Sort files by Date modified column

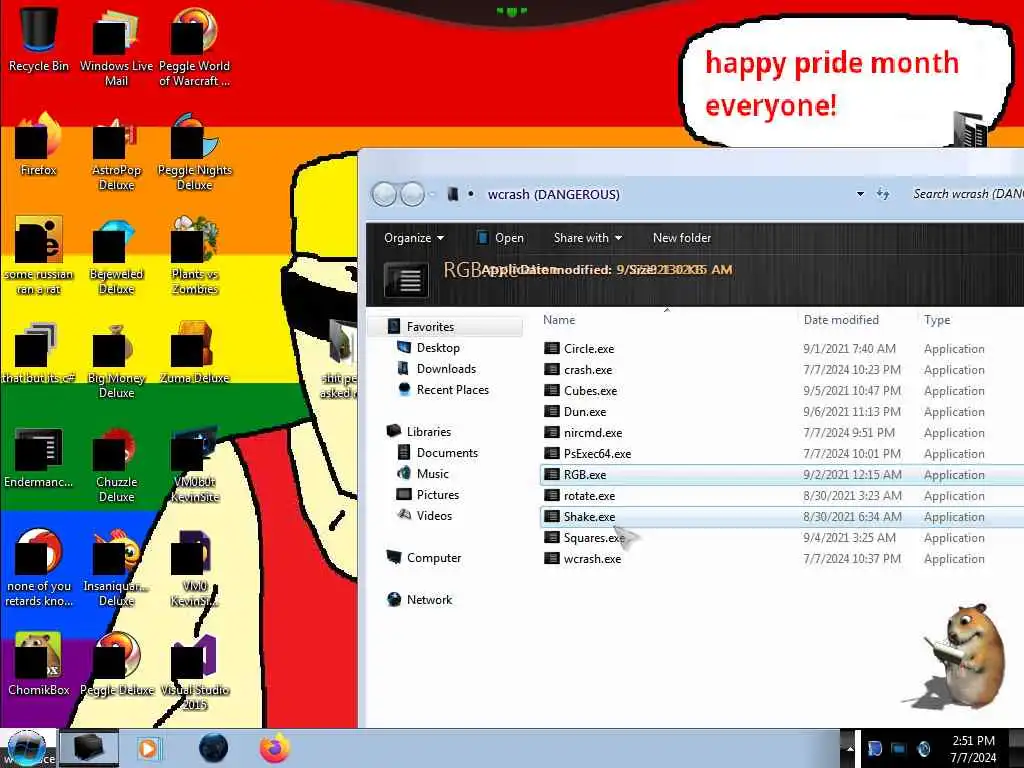pos(841,320)
